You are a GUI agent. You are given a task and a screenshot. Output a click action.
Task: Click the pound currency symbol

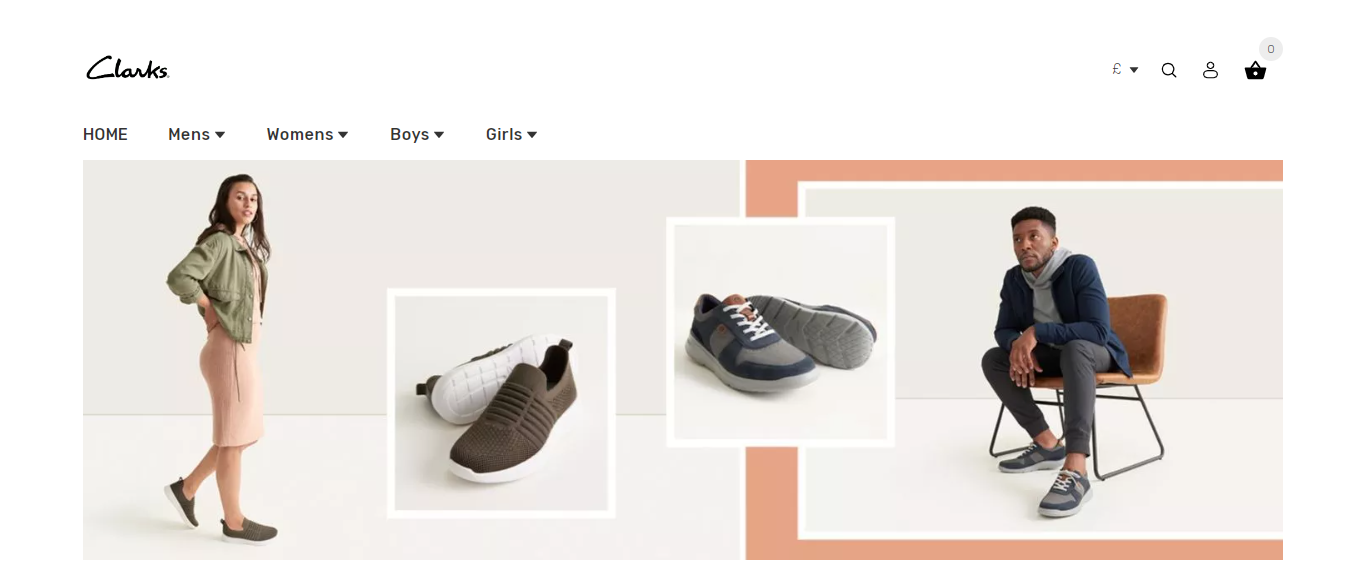click(x=1117, y=69)
